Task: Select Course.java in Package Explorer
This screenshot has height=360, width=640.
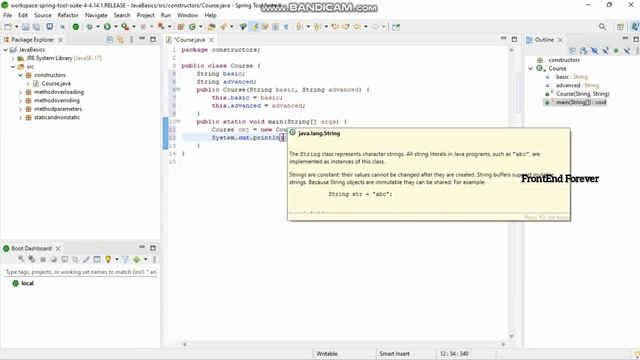Action: (56, 84)
